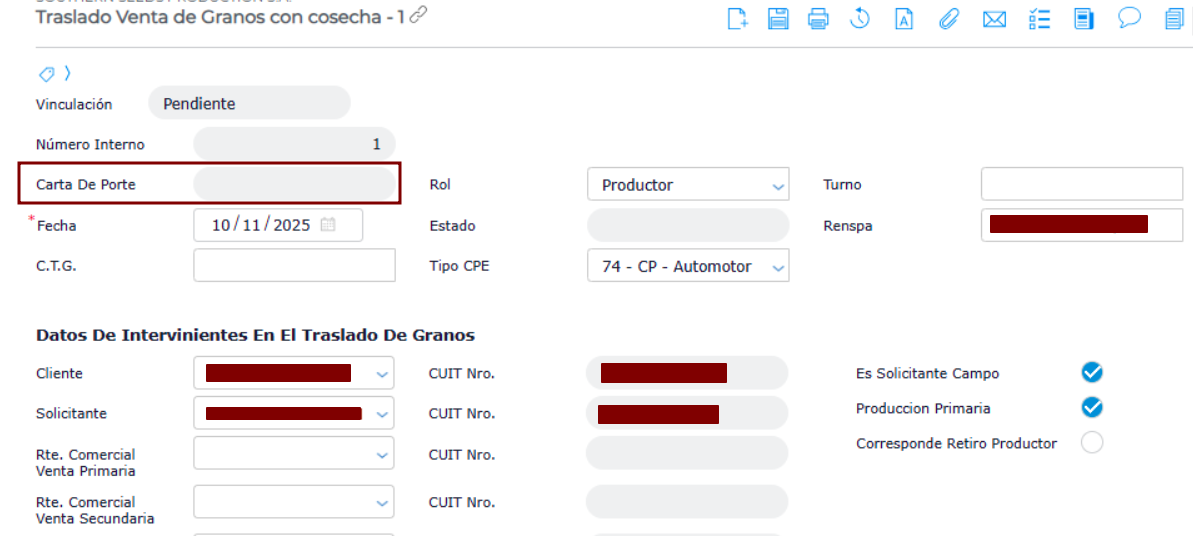Open attachments with the paperclip icon
The image size is (1193, 536).
click(x=948, y=18)
